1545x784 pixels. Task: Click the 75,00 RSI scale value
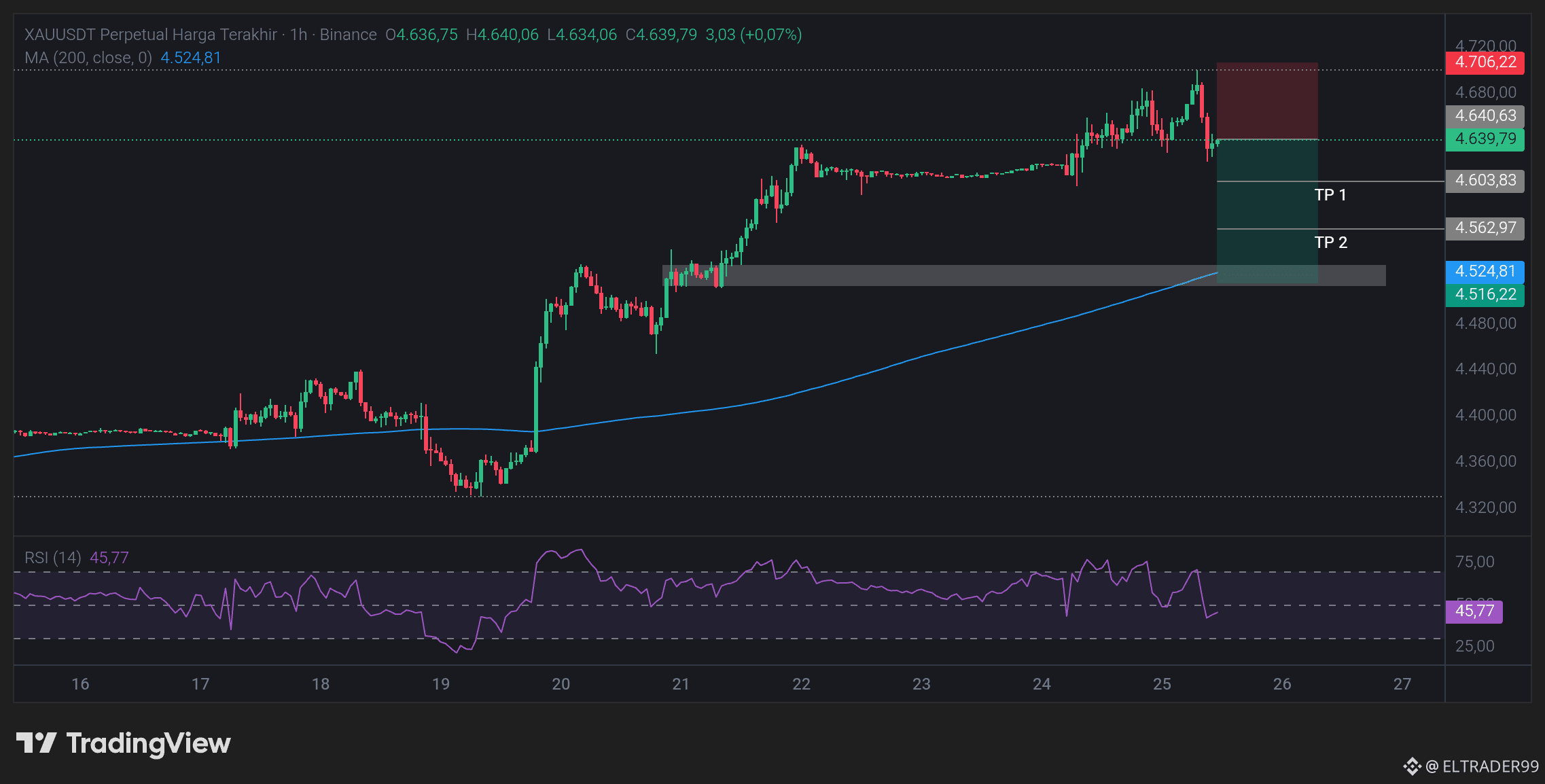point(1474,562)
